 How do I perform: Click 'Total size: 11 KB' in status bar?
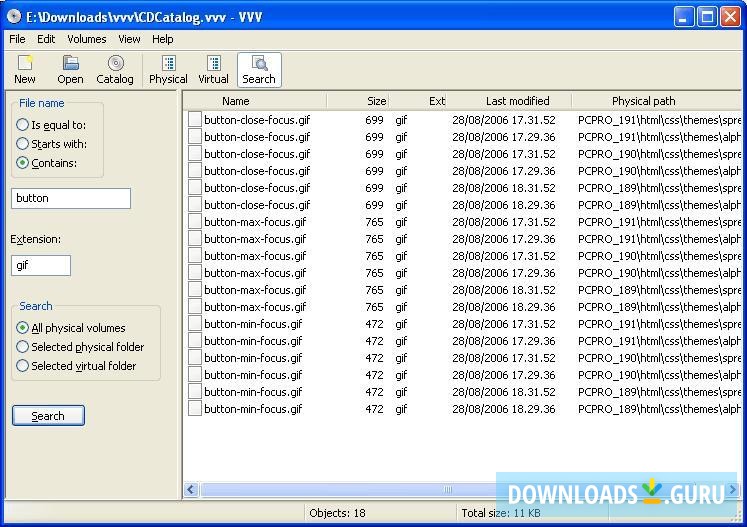(x=501, y=513)
